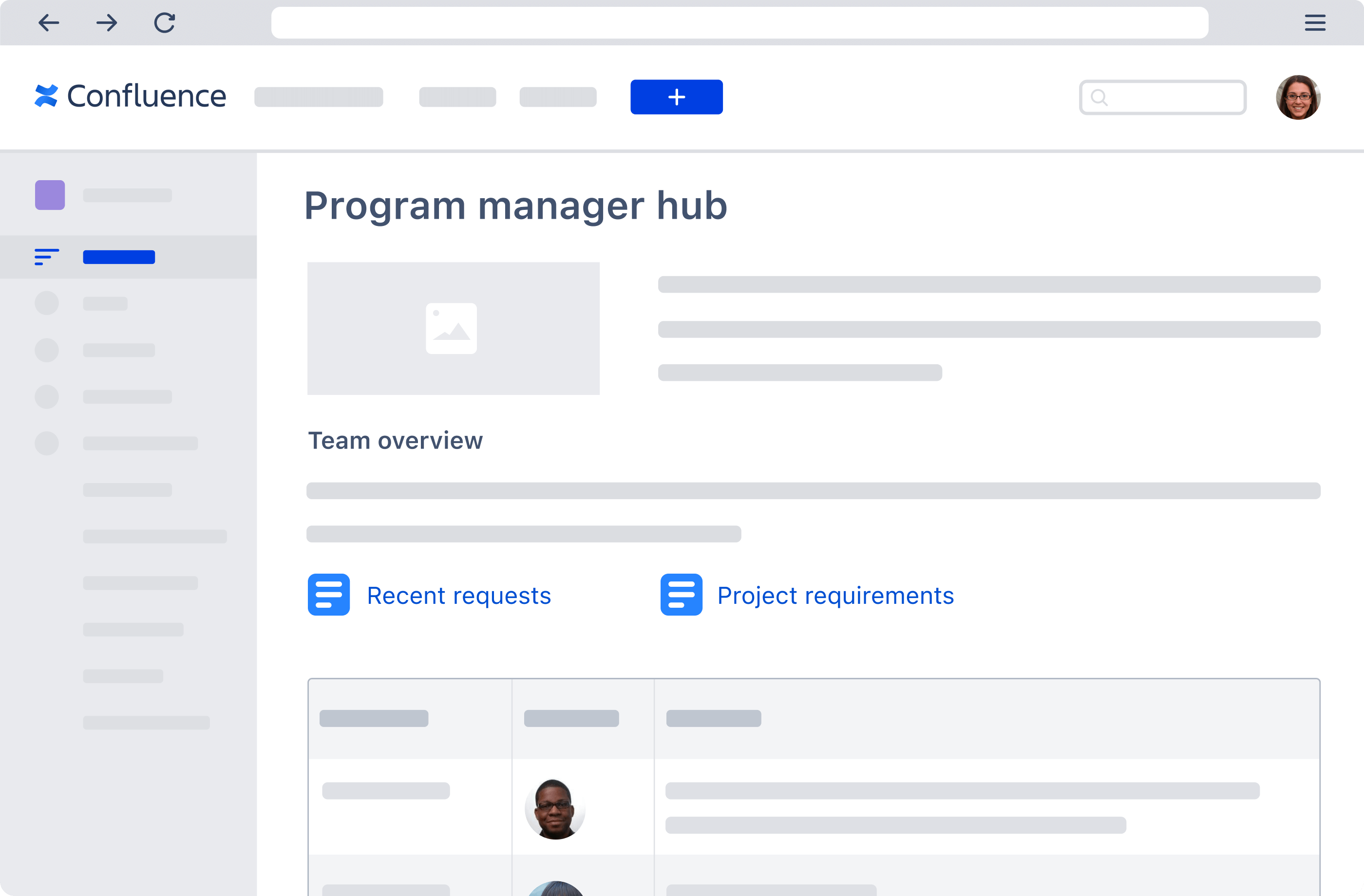Reload the page with the refresh icon
Screen dimensions: 1364x896
coord(165,23)
